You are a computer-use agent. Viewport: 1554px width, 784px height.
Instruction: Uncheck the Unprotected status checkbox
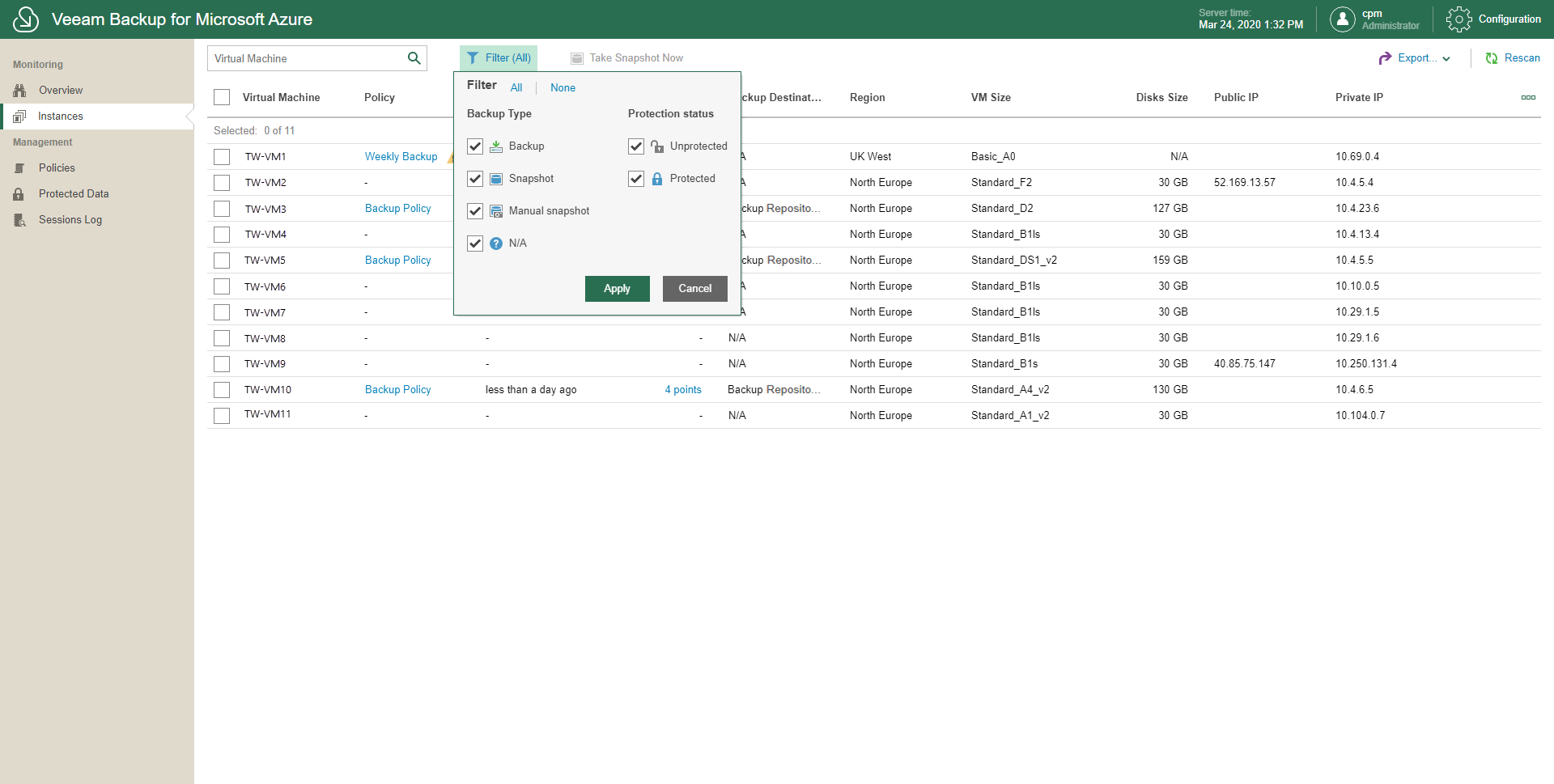[636, 146]
